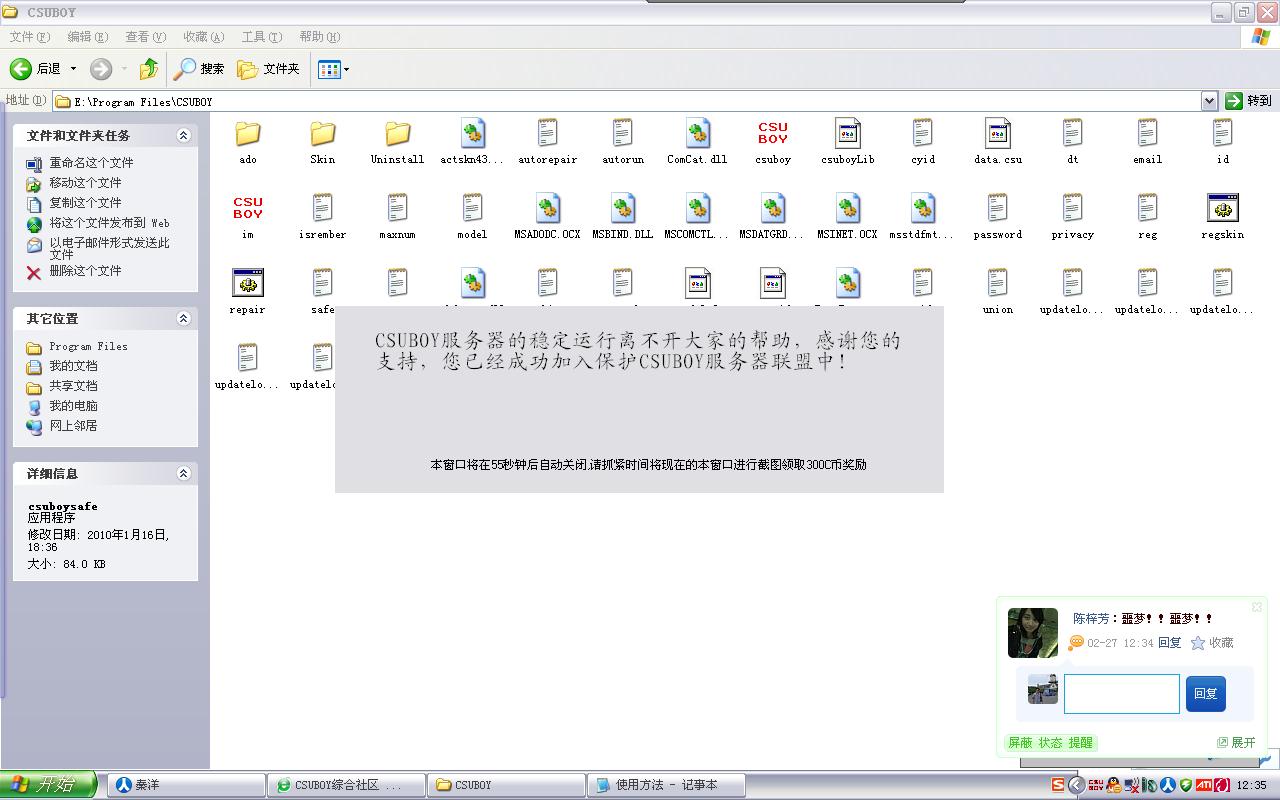The width and height of the screenshot is (1280, 800).
Task: Click 收藏 star in message popup
Action: (1212, 643)
